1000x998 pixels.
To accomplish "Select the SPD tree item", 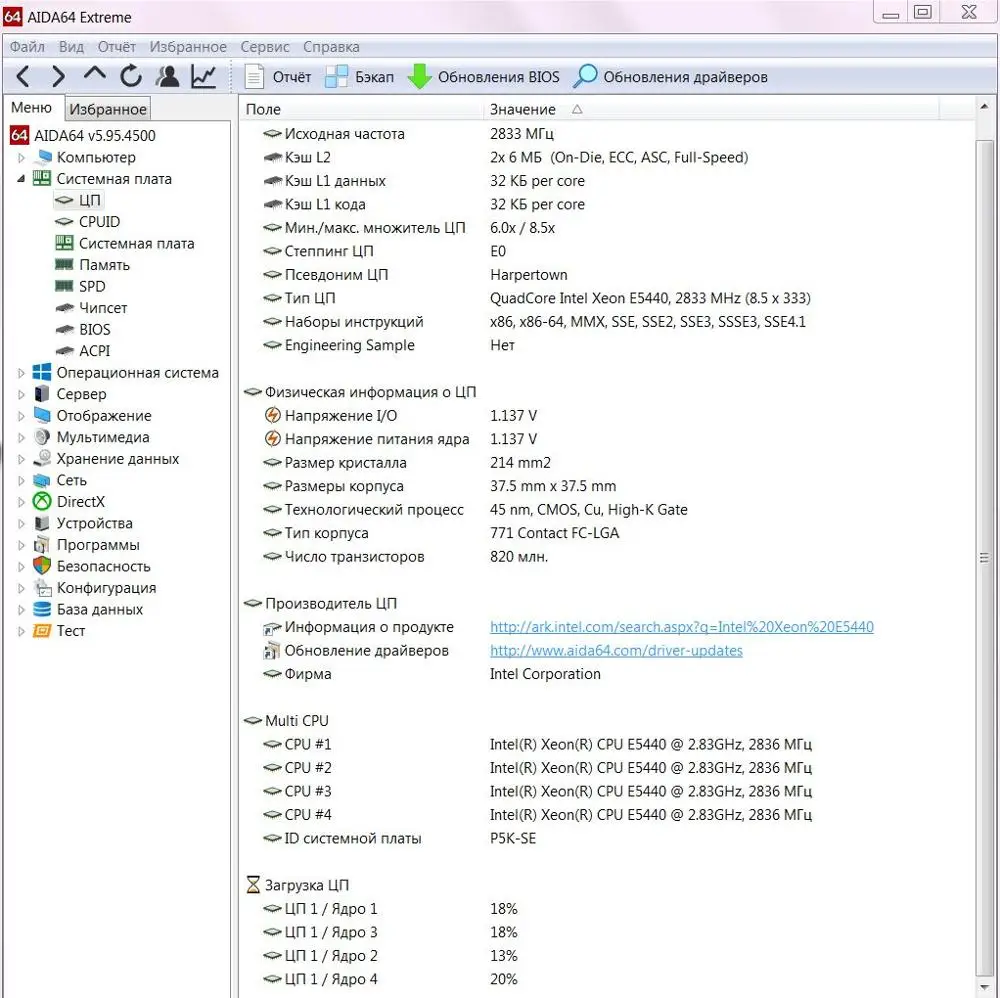I will tap(80, 286).
